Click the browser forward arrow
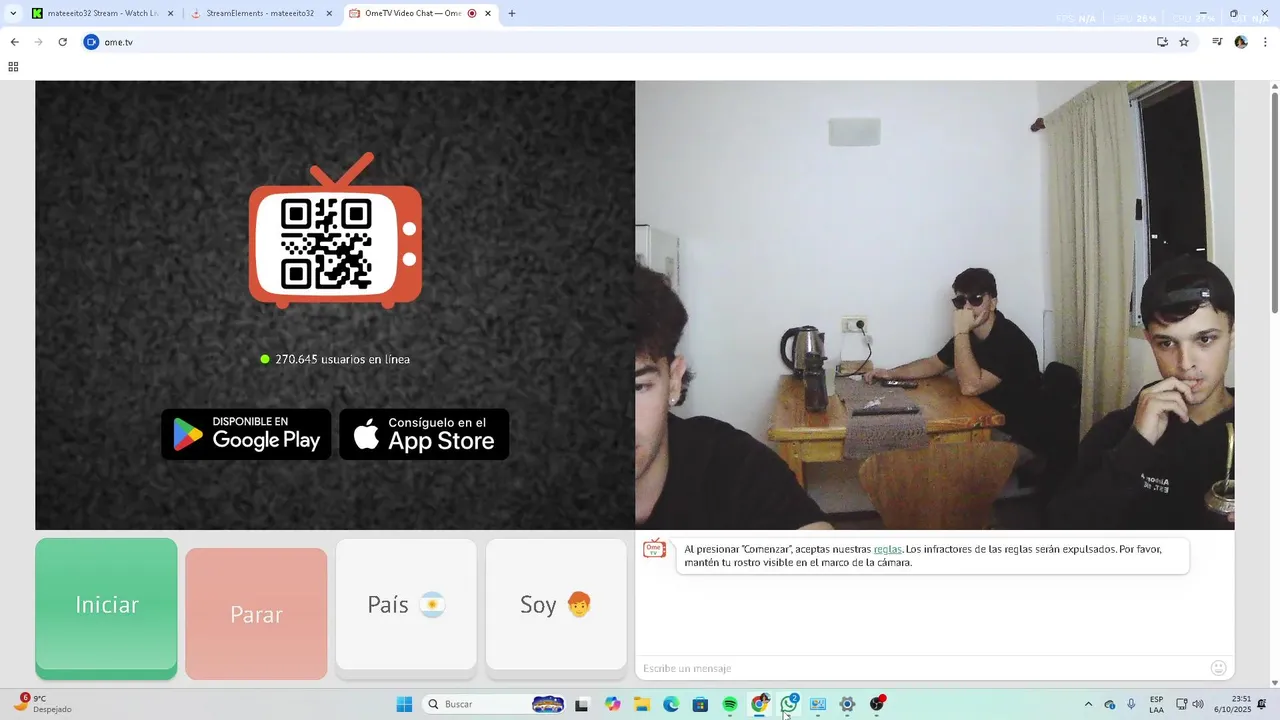Viewport: 1280px width, 720px height. point(38,42)
